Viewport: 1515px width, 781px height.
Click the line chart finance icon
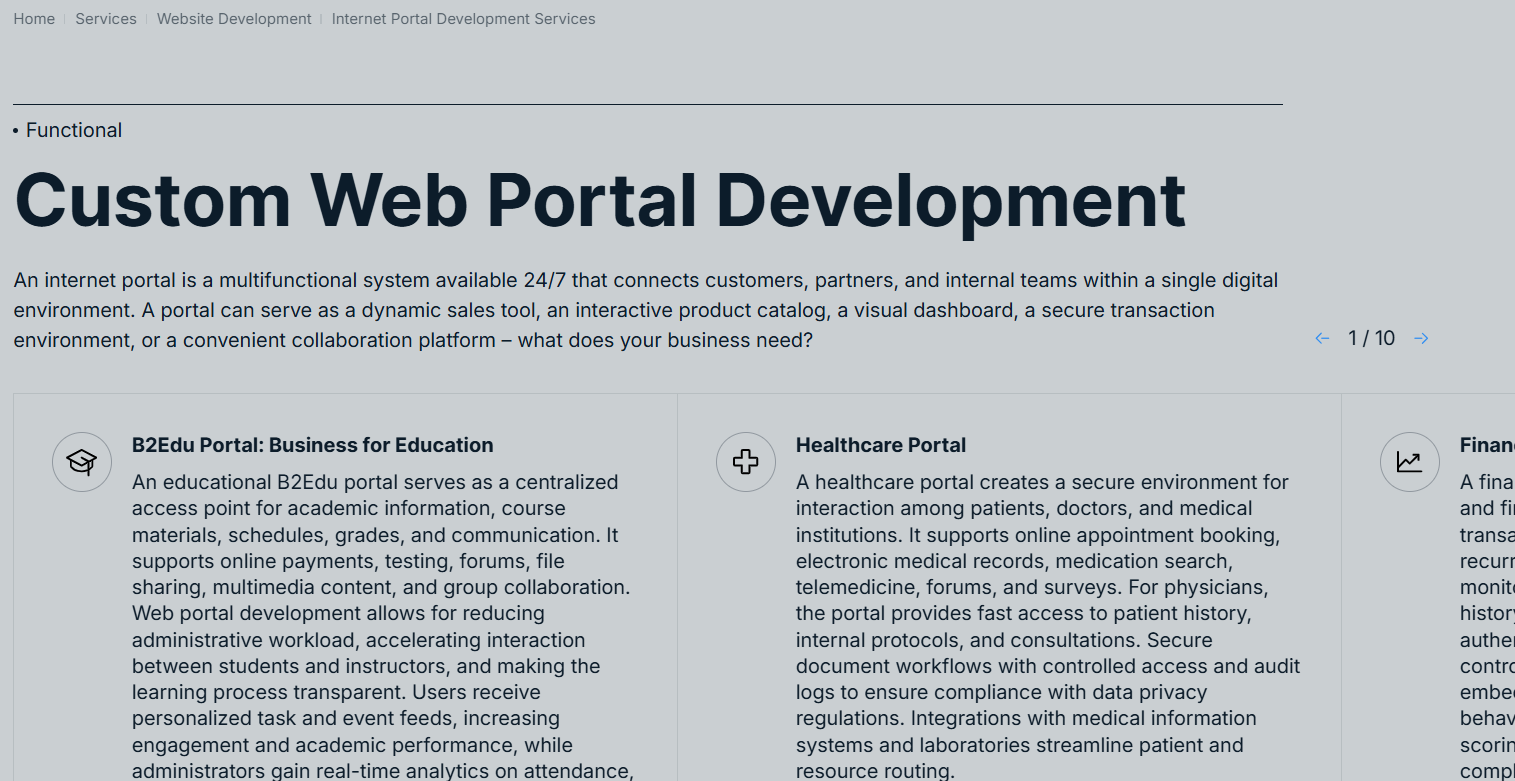click(x=1410, y=462)
